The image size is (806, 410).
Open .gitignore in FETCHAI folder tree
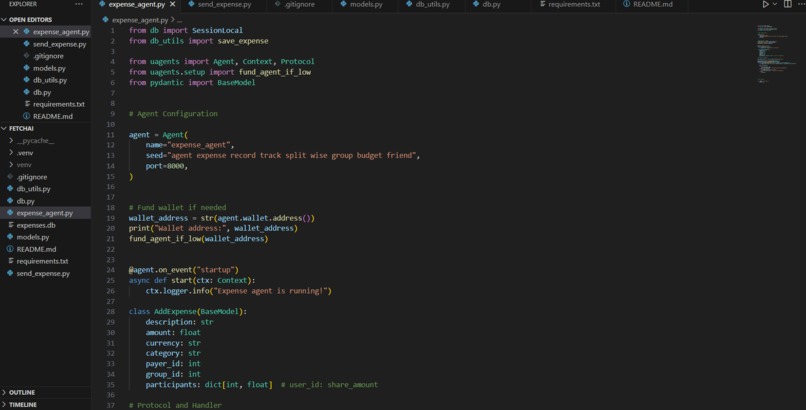[31, 177]
